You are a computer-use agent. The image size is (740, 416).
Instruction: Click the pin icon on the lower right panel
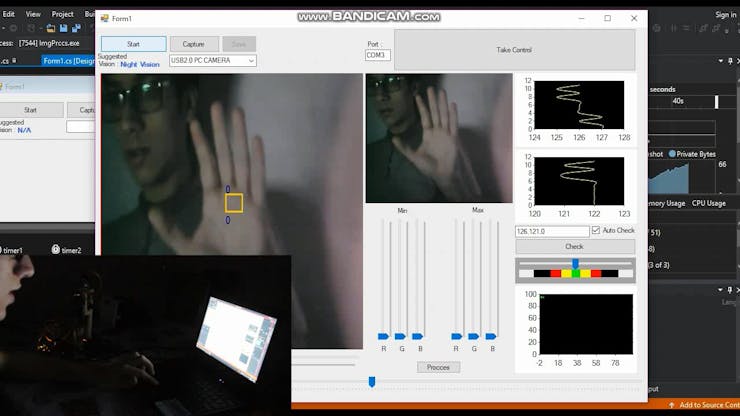[730, 289]
